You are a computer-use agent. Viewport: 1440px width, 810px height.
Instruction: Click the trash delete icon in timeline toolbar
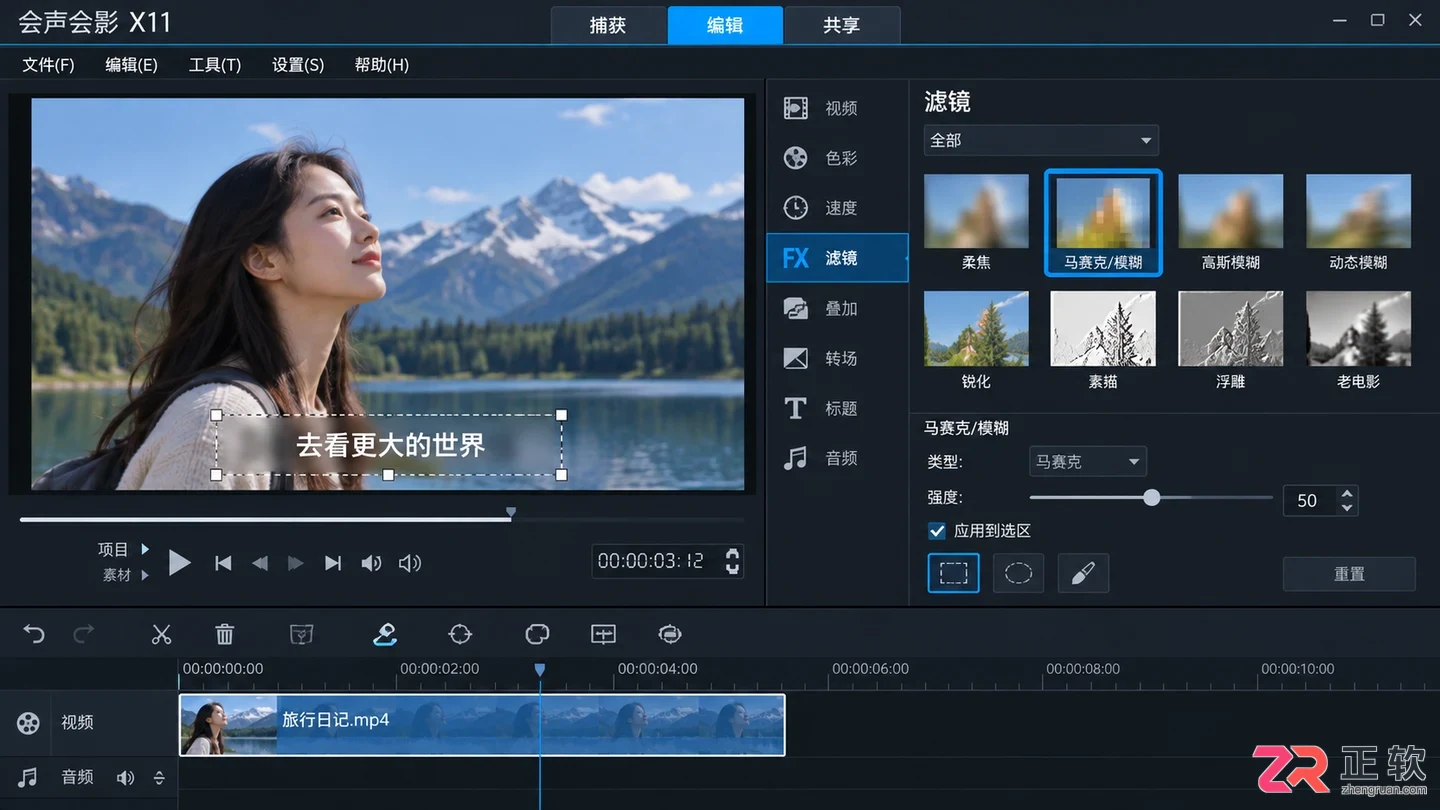pos(225,634)
